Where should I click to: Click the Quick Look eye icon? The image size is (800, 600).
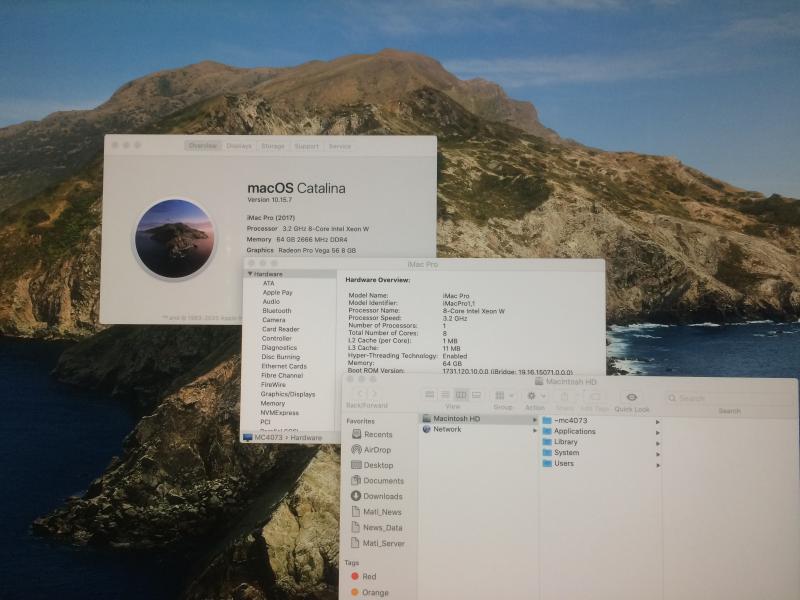[x=632, y=397]
